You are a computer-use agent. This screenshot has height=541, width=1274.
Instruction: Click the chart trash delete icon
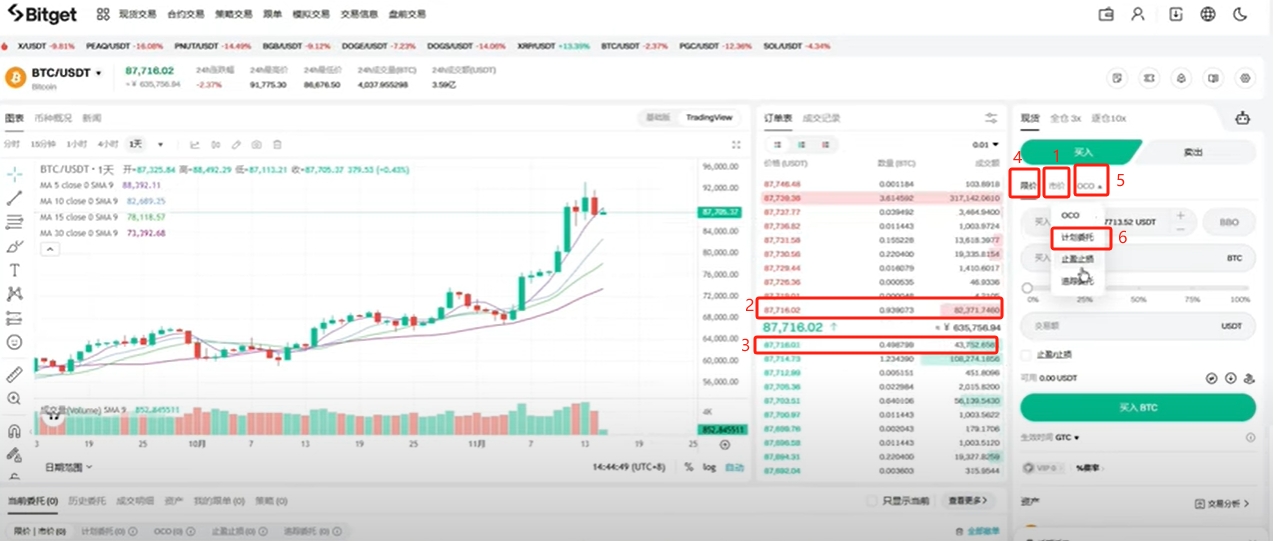277,144
